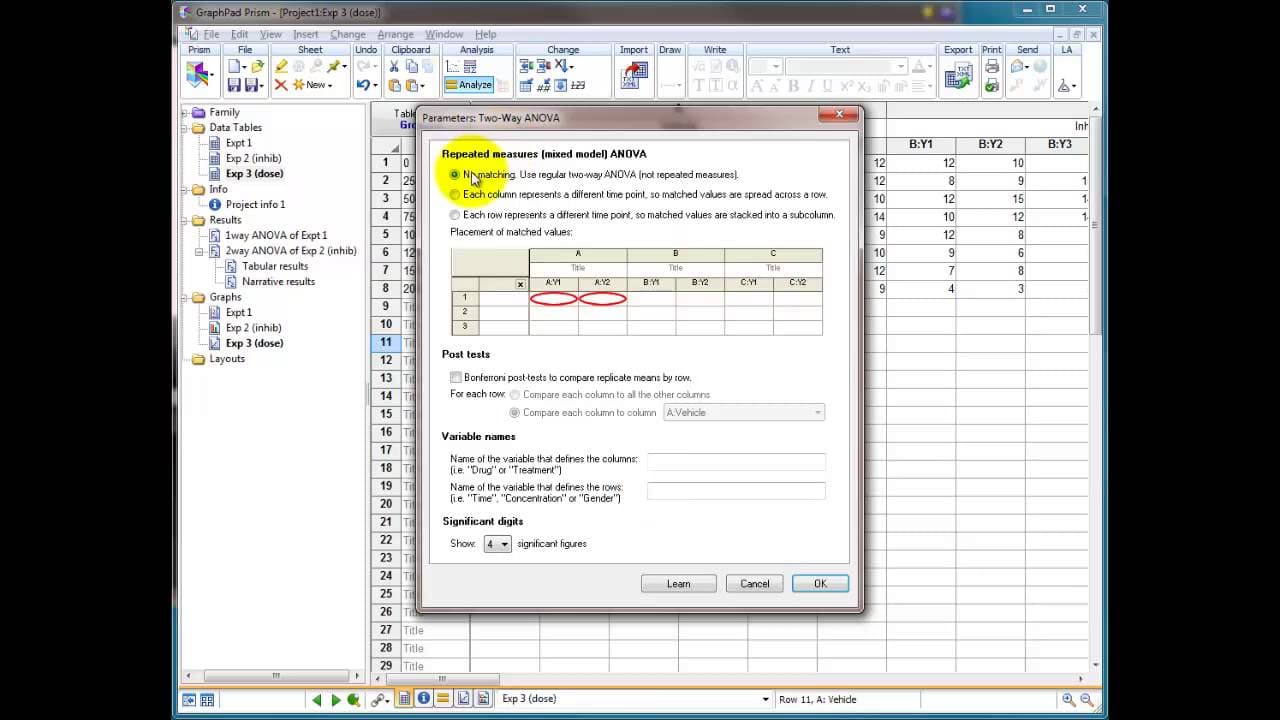Select Layouts folder in navigator
1280x720 pixels.
pyautogui.click(x=227, y=358)
